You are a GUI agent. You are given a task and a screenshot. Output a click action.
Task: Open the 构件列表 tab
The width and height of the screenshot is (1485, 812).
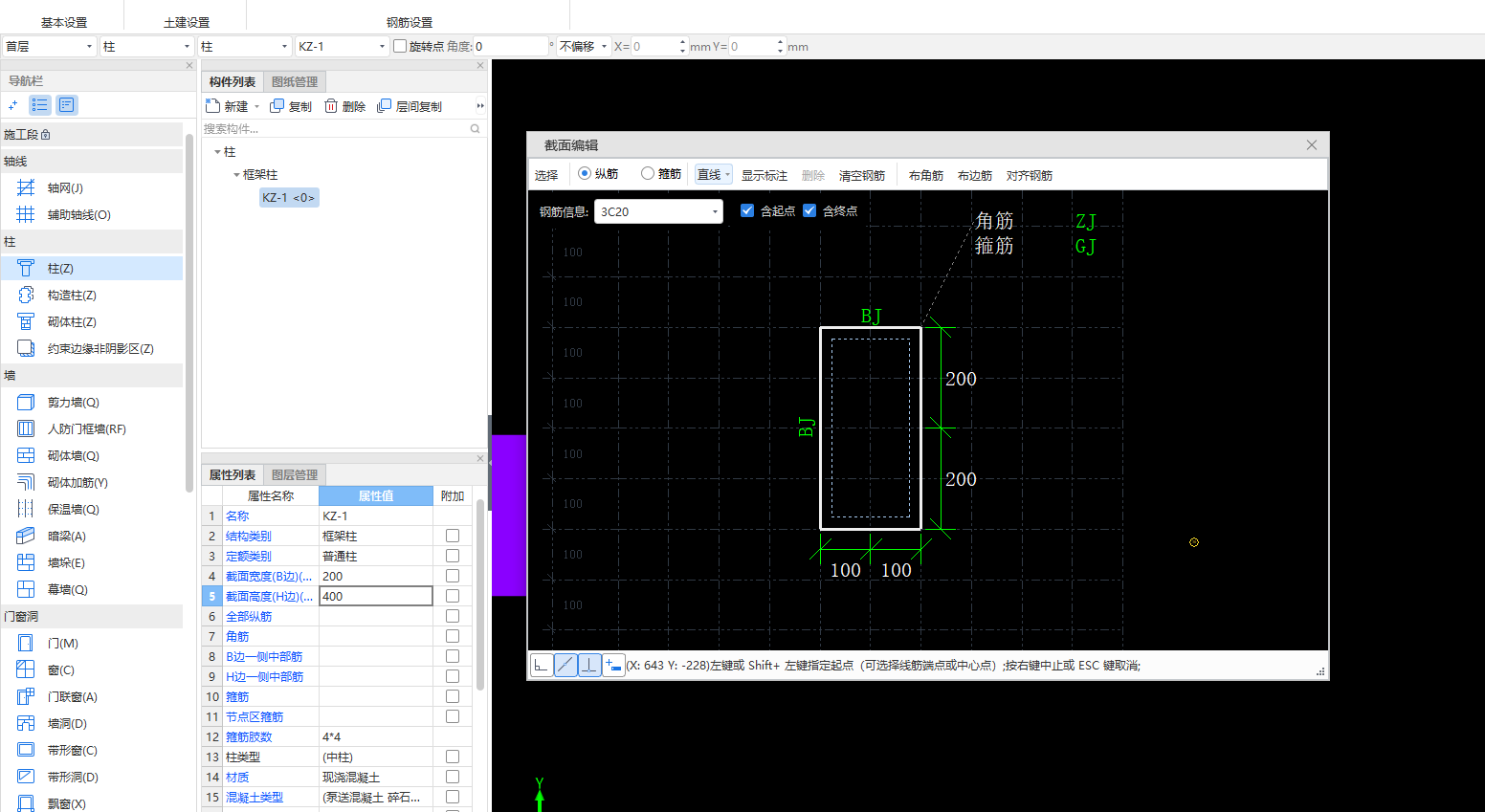tap(233, 82)
